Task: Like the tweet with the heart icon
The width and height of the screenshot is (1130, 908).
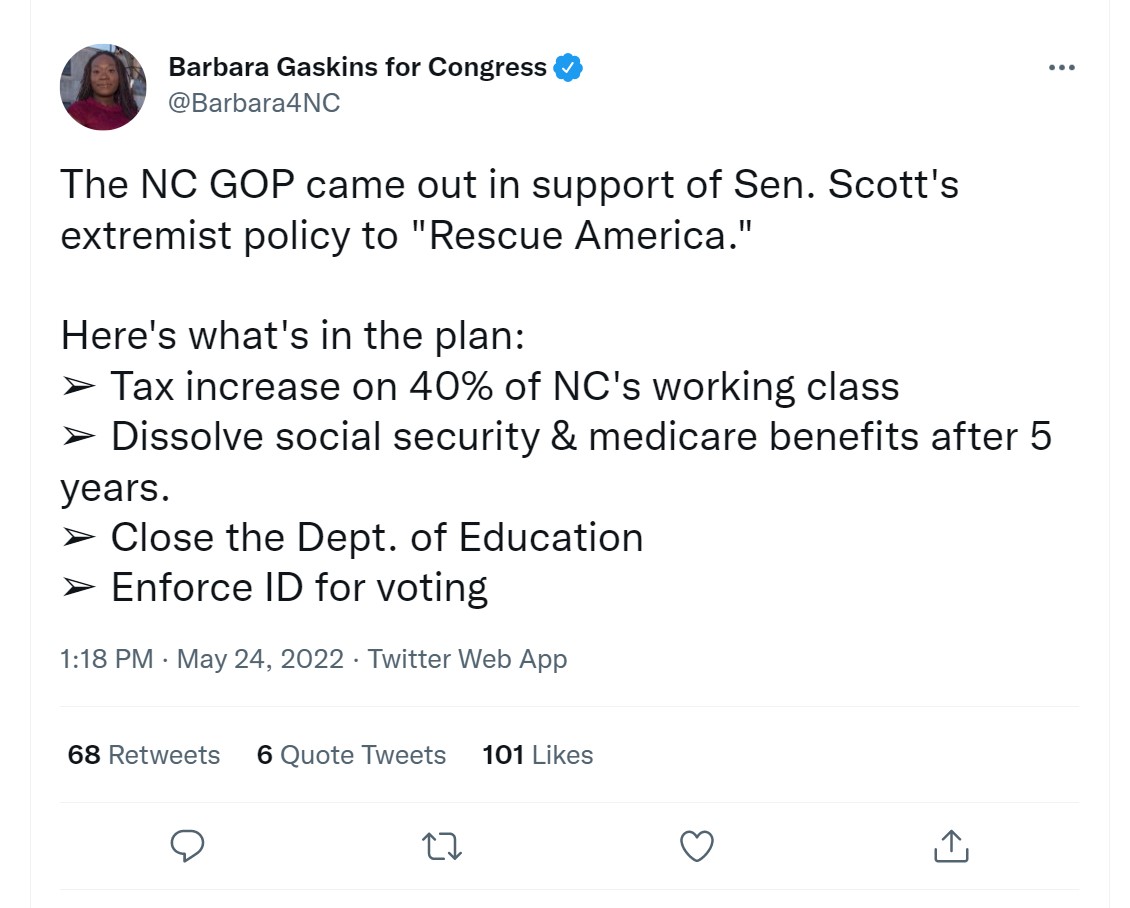Action: [696, 846]
